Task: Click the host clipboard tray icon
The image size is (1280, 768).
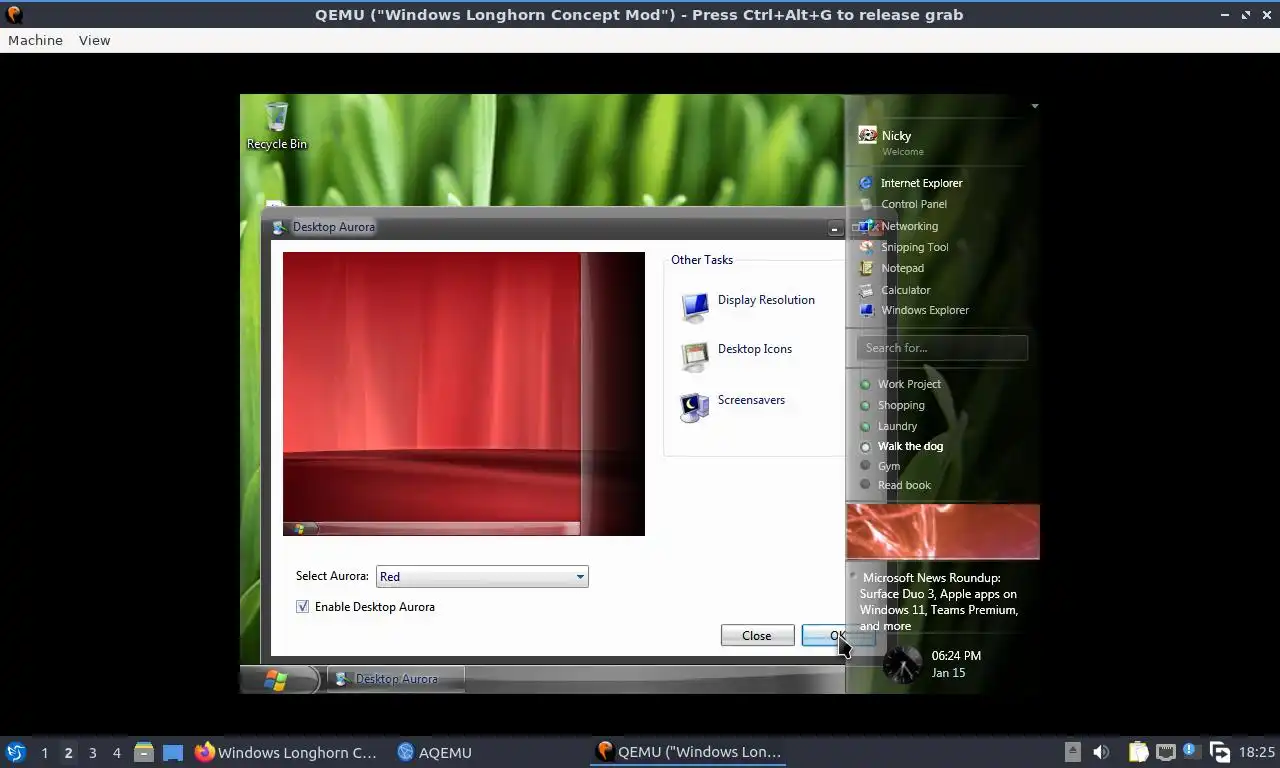Action: (1138, 752)
